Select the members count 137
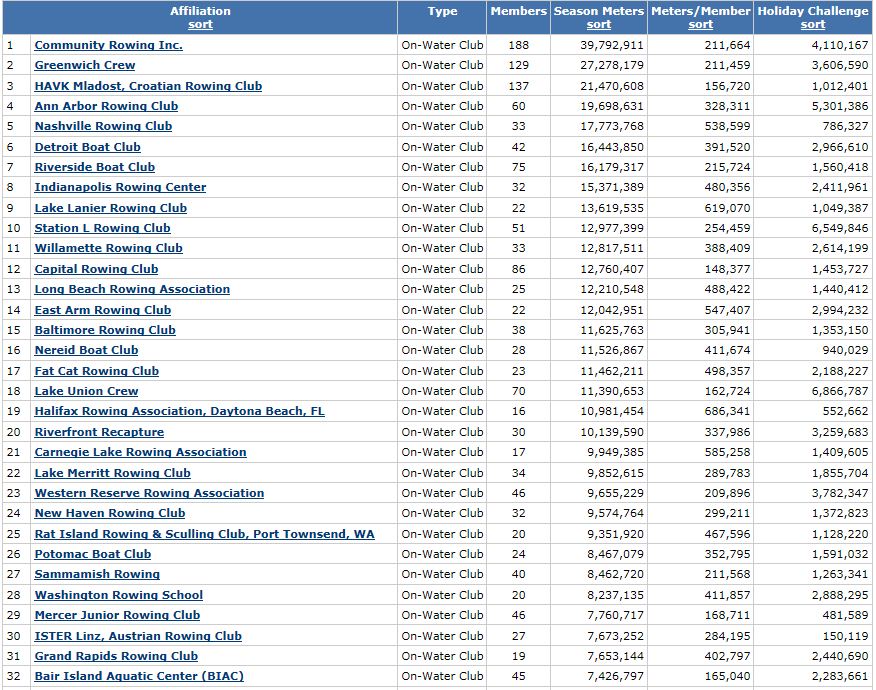This screenshot has width=876, height=690. (x=518, y=86)
